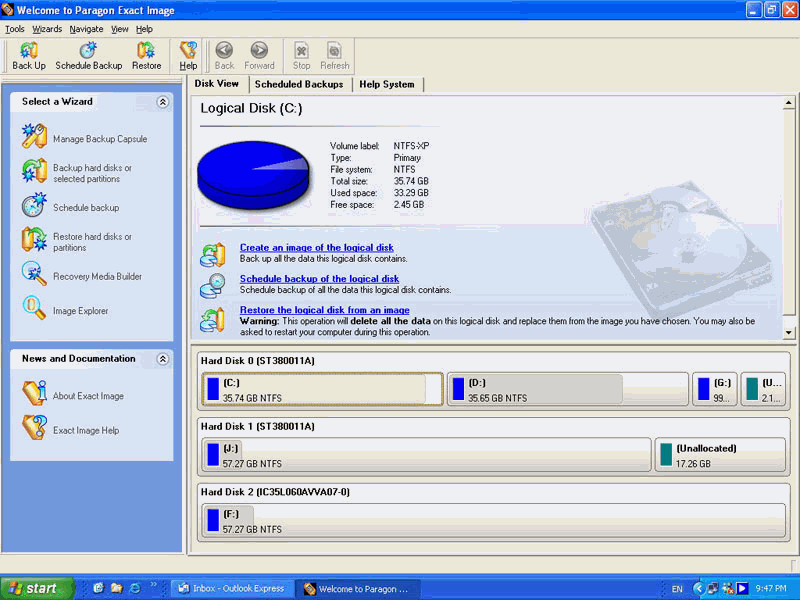800x600 pixels.
Task: Select the (J:) 57.27 GB NTFS partition
Action: 427,455
